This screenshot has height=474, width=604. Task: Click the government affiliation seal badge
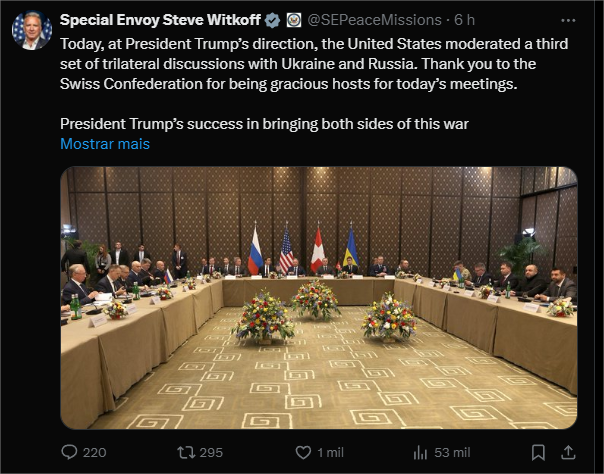click(x=294, y=20)
